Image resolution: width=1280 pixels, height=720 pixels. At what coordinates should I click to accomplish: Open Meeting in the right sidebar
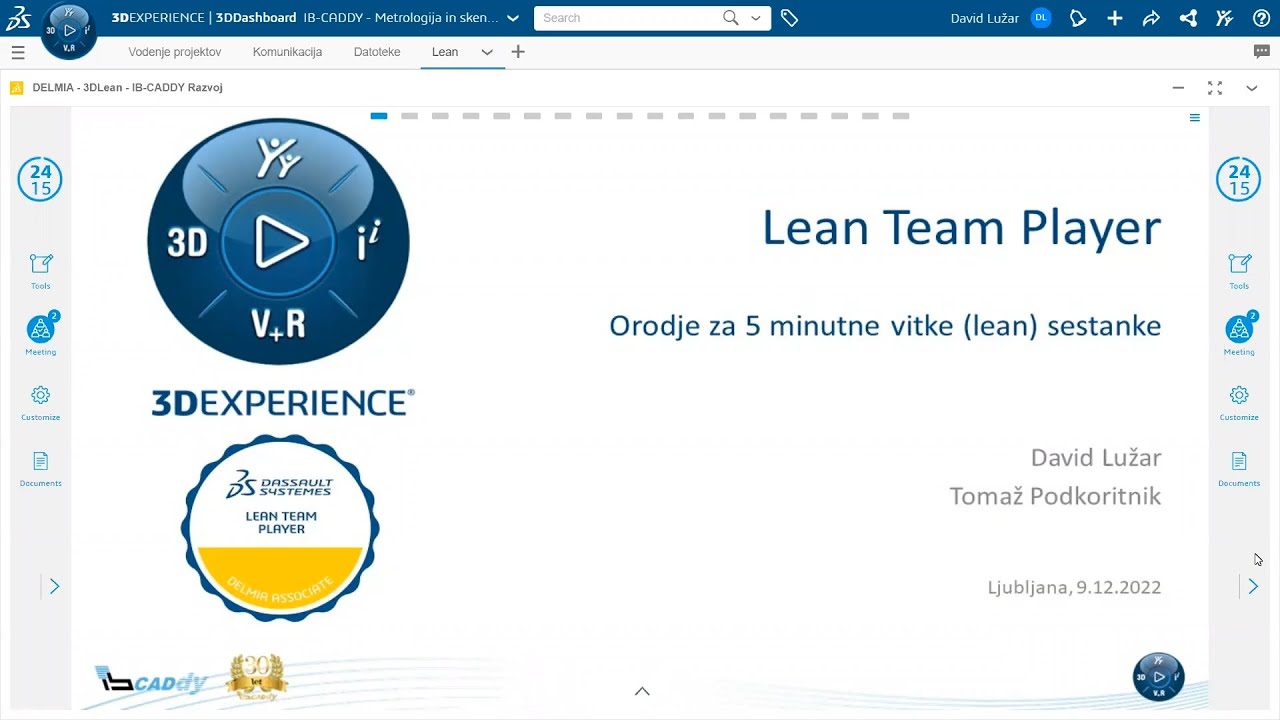(x=1239, y=335)
